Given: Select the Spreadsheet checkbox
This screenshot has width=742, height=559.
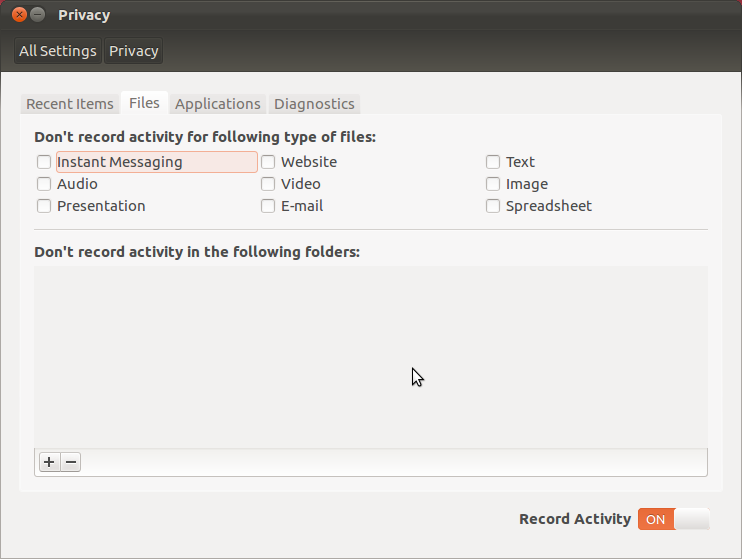Looking at the screenshot, I should click(x=493, y=206).
